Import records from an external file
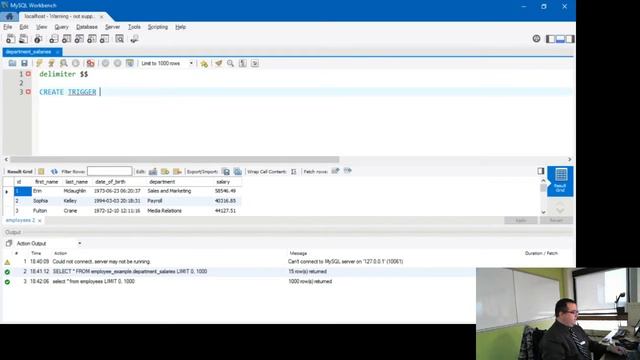Image resolution: width=640 pixels, height=360 pixels. click(x=238, y=171)
